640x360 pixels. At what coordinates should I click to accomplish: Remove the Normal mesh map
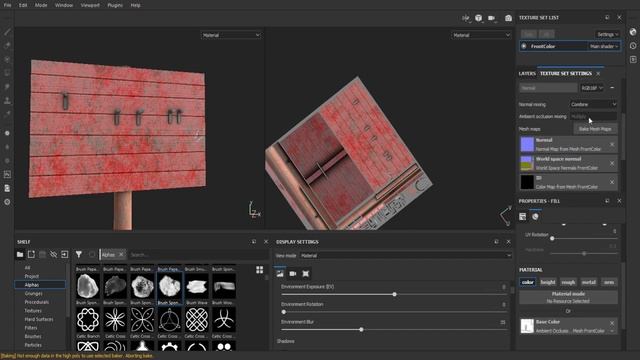pos(612,144)
